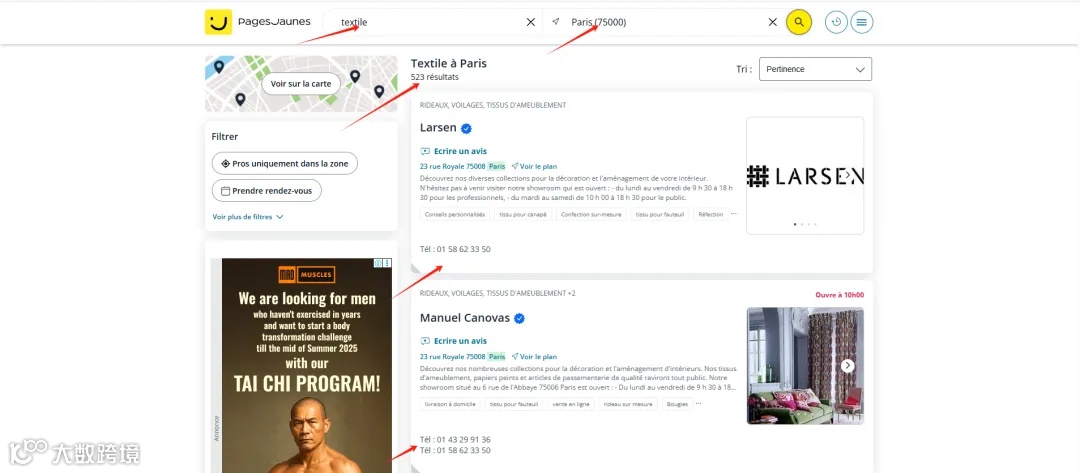Select Manuel Canovas' "tissu pour fauteuil" tag

pos(514,404)
